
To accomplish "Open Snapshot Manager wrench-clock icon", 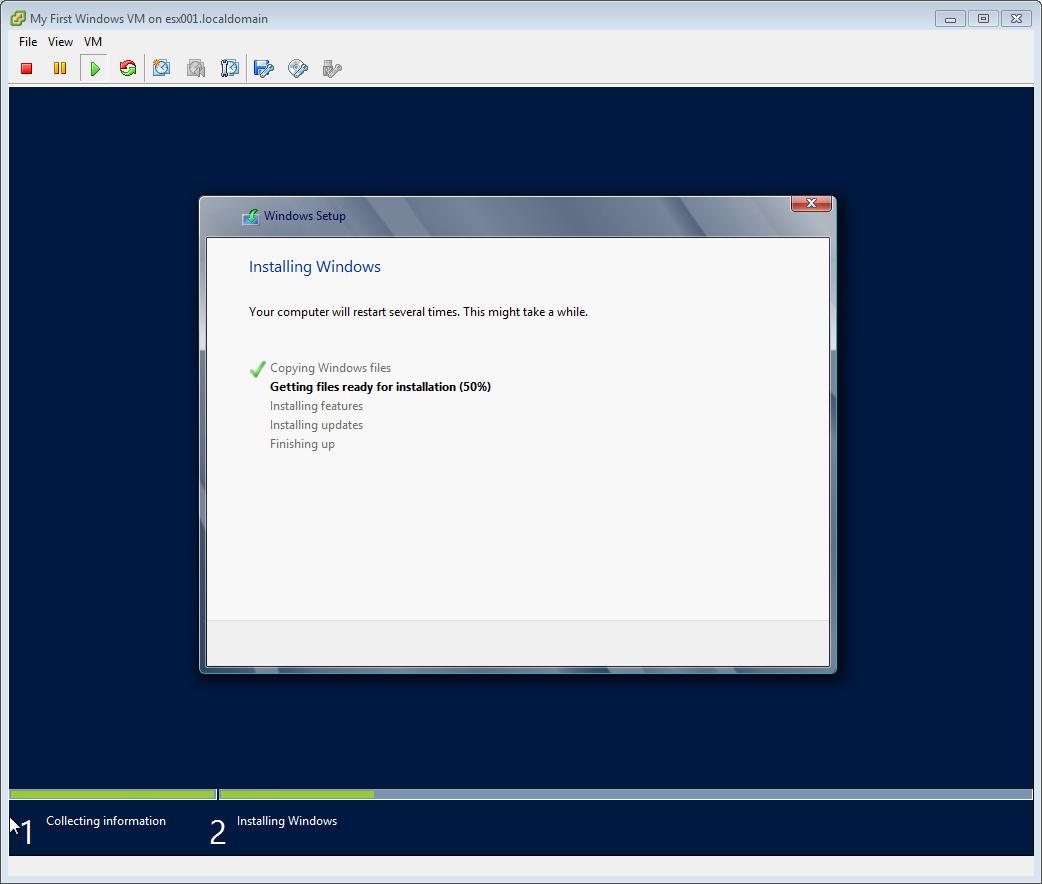I will click(x=230, y=68).
